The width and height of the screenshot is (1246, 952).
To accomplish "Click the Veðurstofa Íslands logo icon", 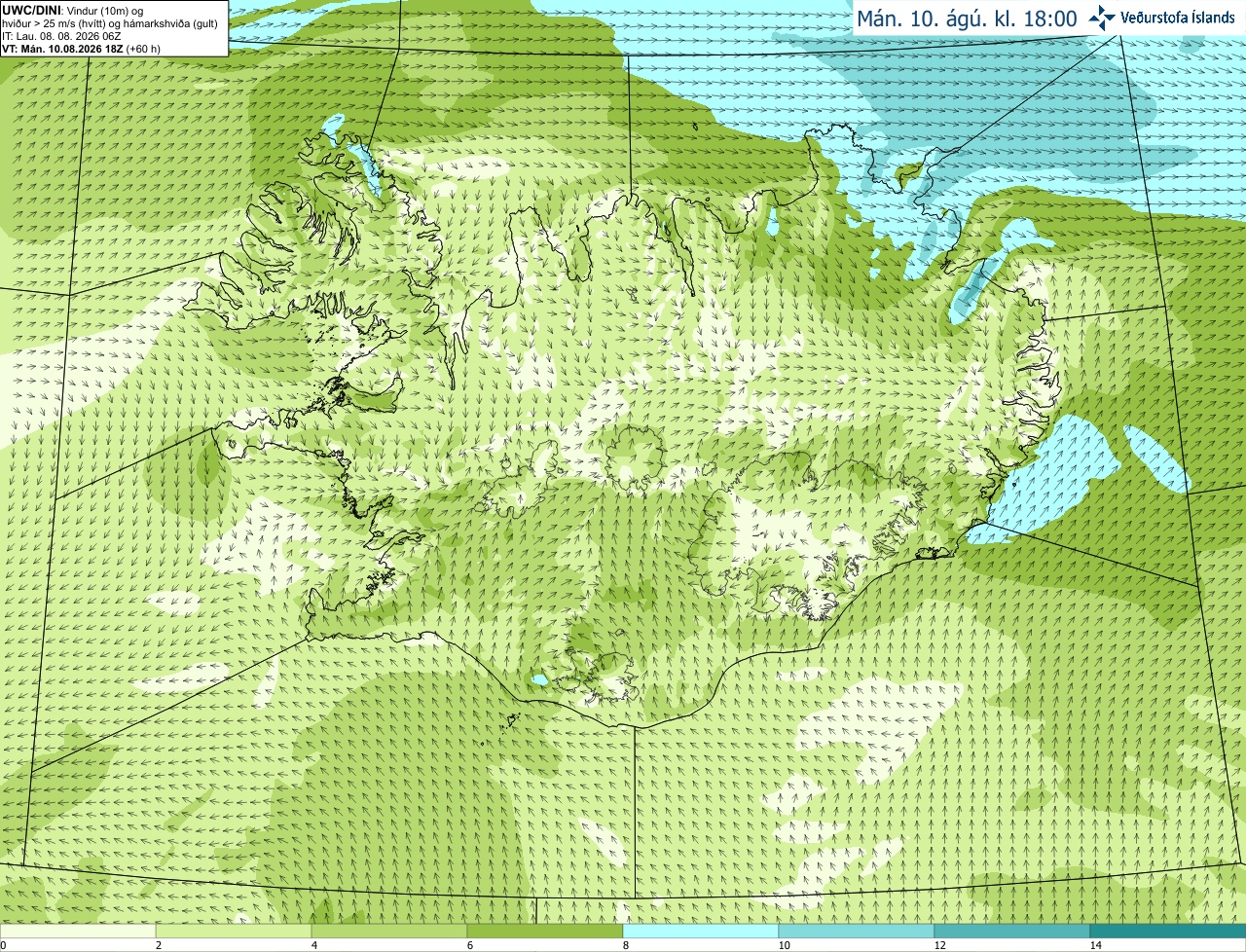I will tap(1102, 18).
